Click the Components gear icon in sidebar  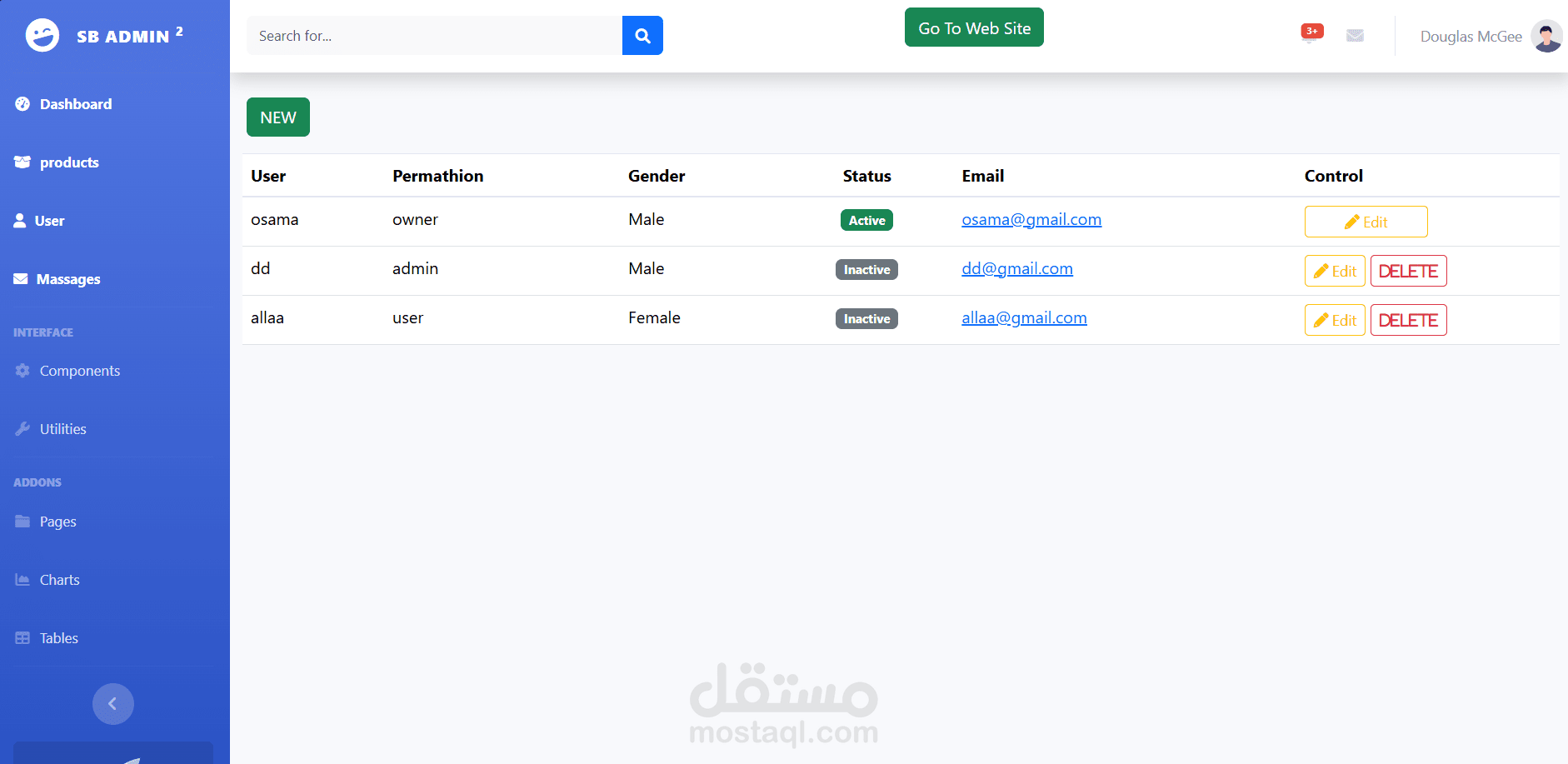22,371
